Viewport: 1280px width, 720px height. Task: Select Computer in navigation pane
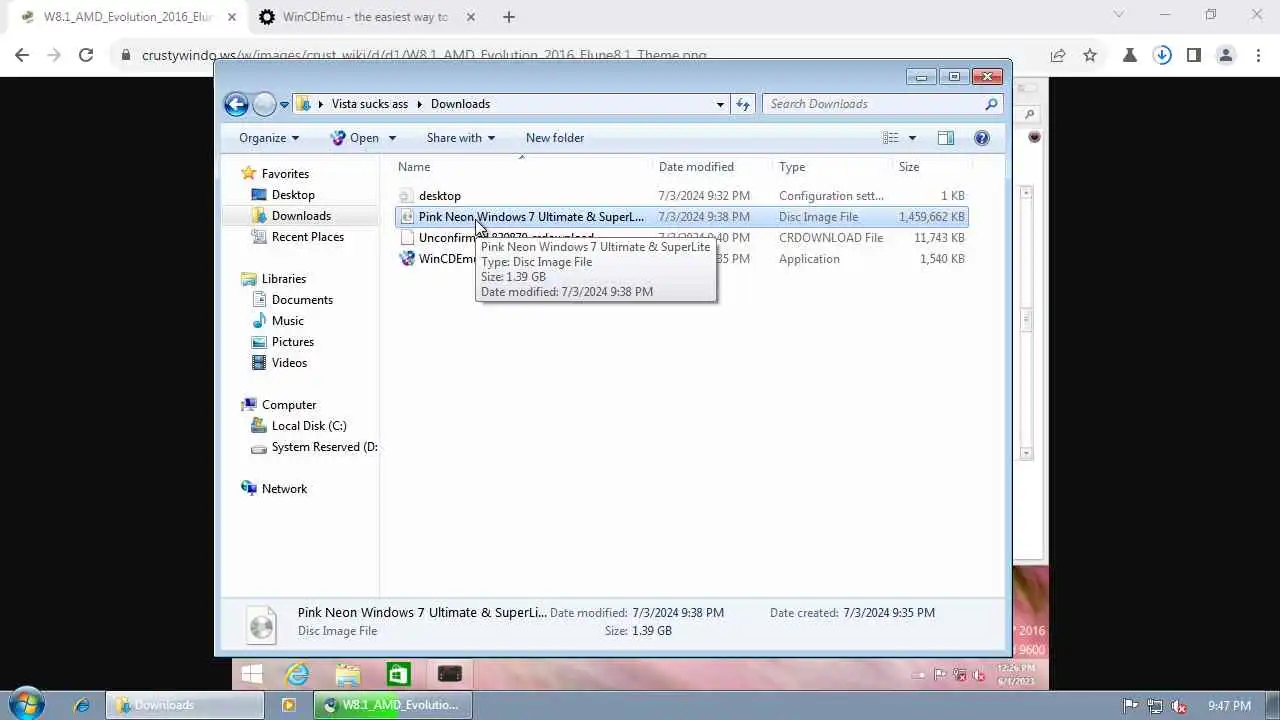click(x=289, y=405)
